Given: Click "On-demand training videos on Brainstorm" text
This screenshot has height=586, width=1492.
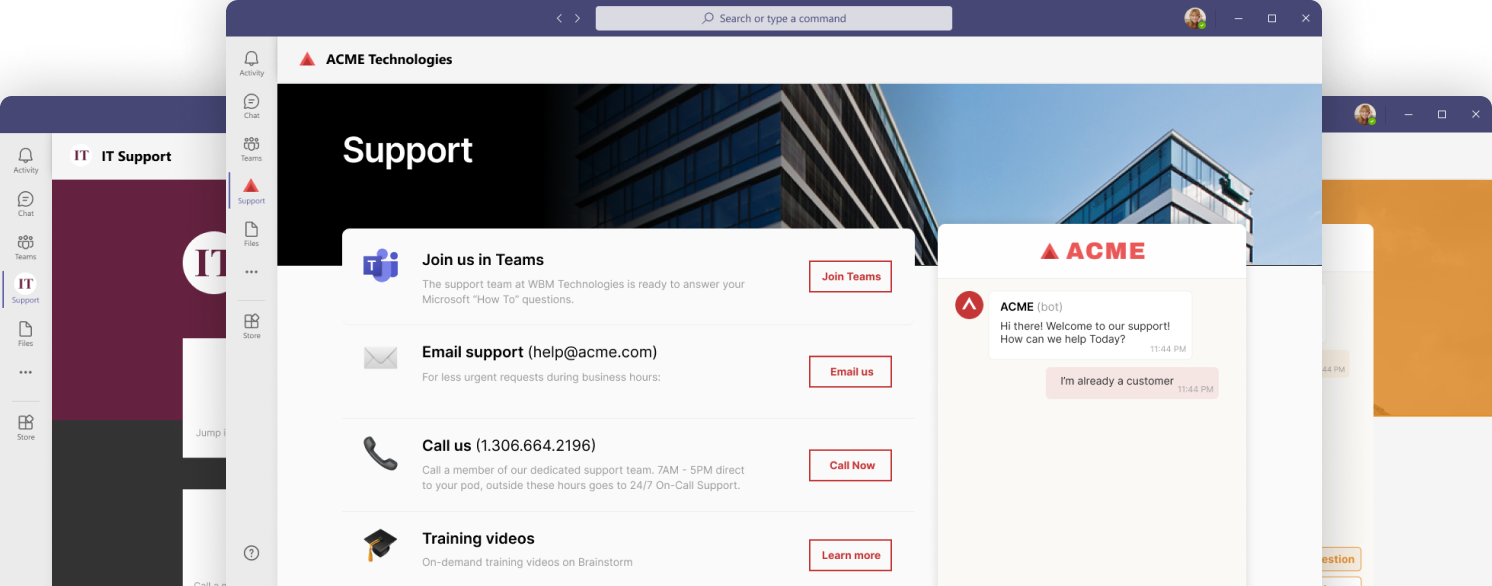Looking at the screenshot, I should 527,562.
